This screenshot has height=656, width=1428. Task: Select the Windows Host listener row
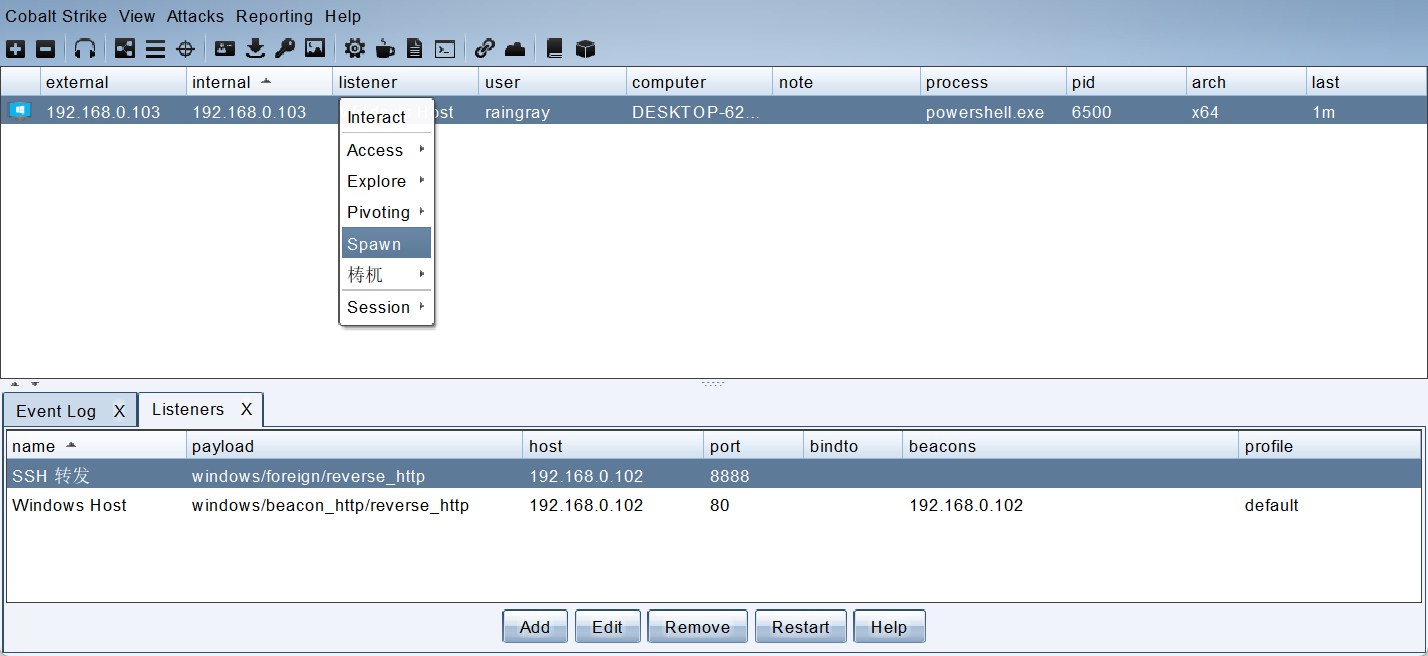(x=713, y=505)
